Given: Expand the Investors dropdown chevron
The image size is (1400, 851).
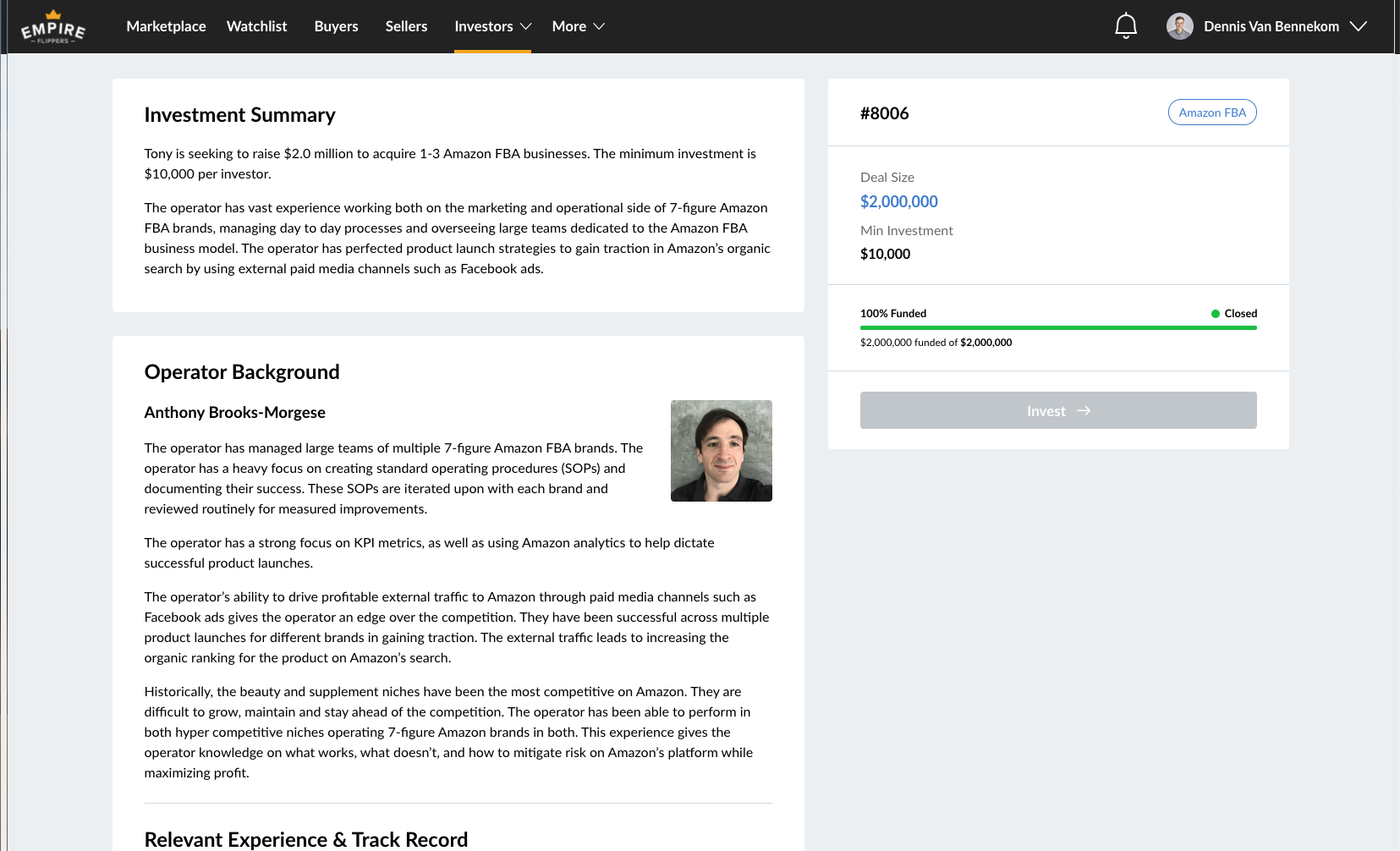Looking at the screenshot, I should (x=525, y=27).
